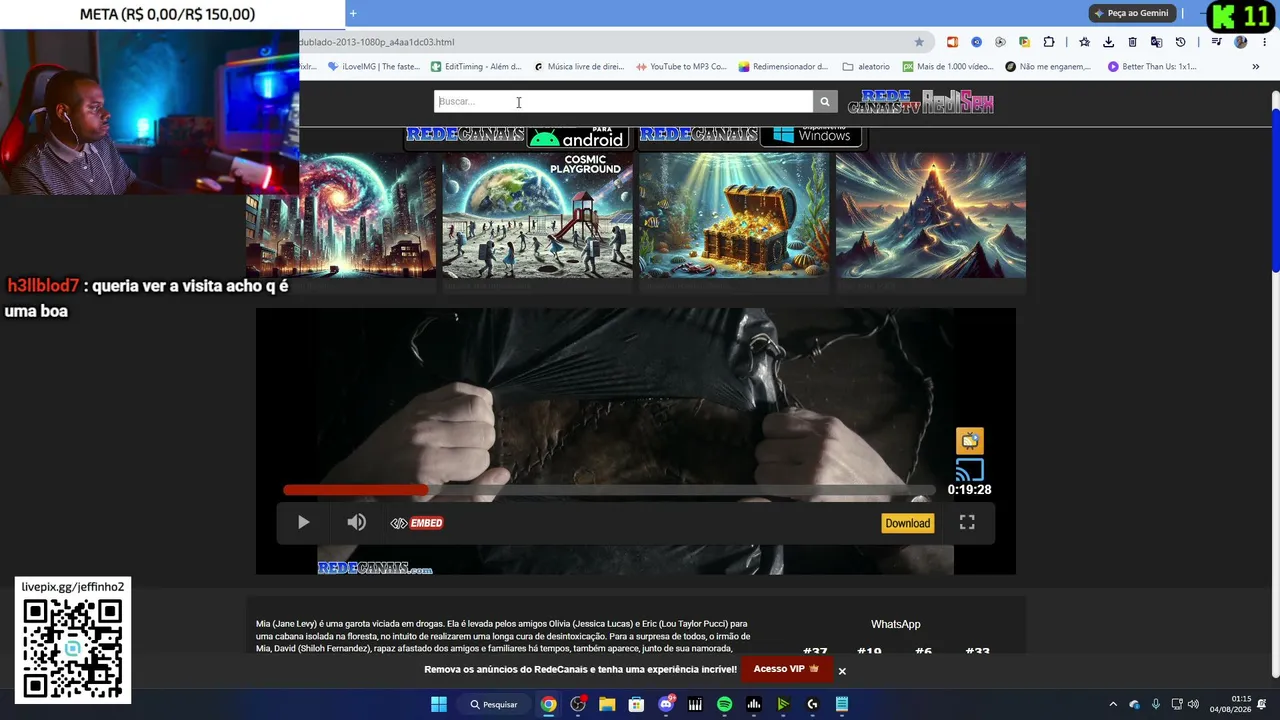Open the RedeCanais TV logo link
Viewport: 1280px width, 720px height.
(884, 102)
